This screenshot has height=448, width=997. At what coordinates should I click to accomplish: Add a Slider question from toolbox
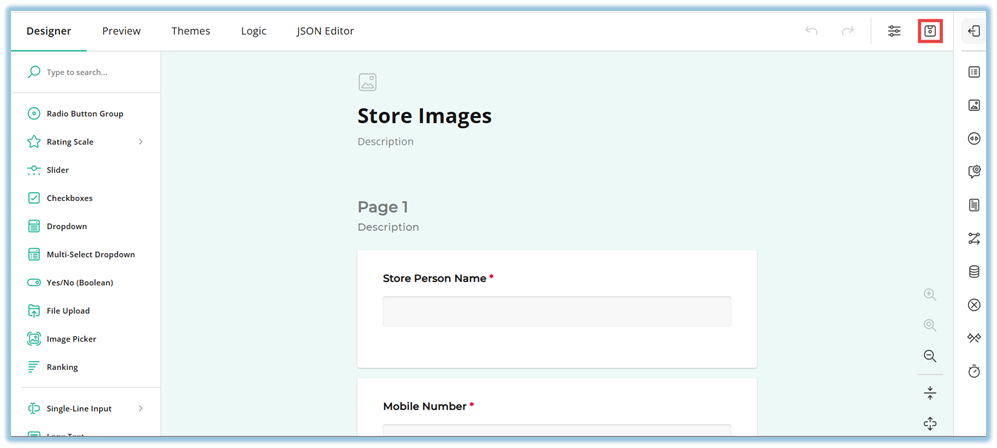pos(57,170)
